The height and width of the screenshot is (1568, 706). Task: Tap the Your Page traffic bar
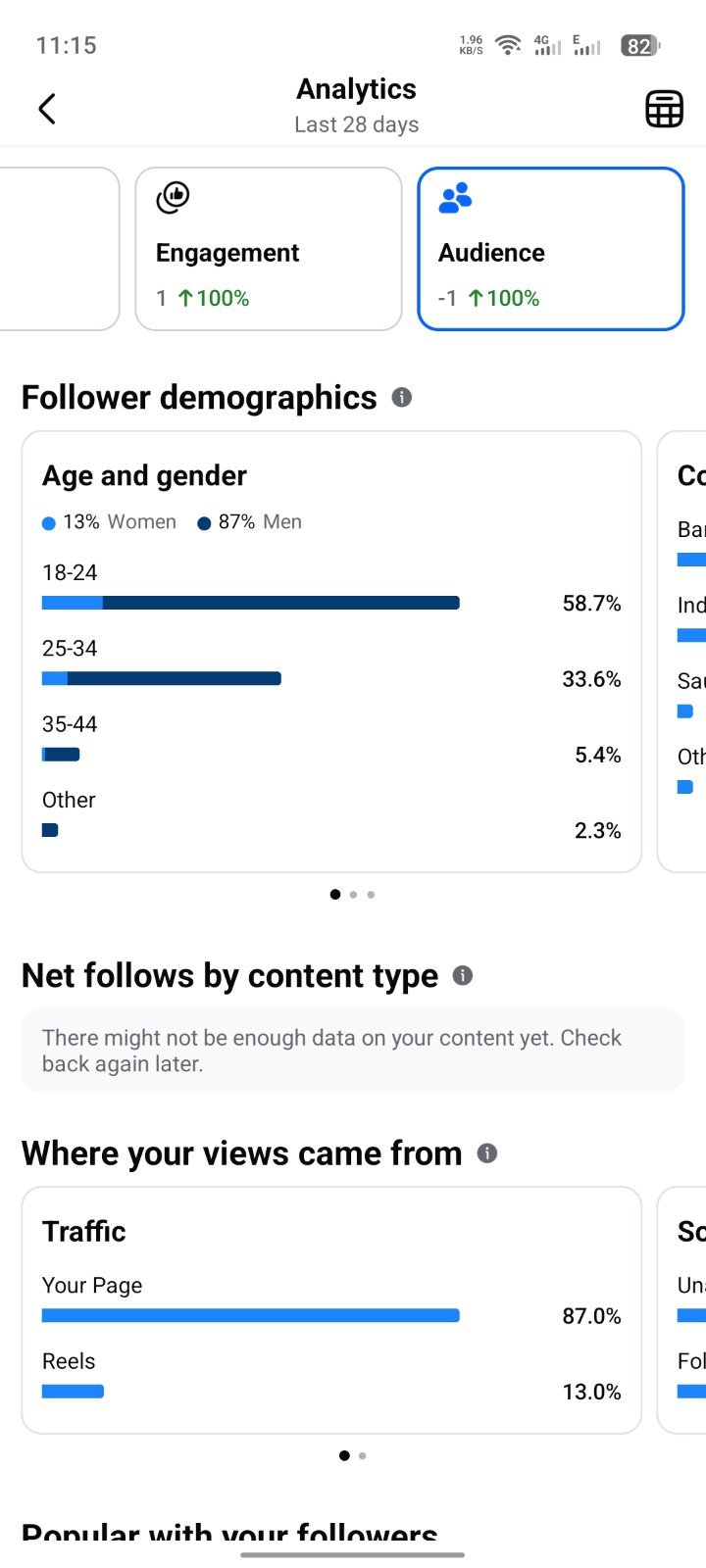251,1315
